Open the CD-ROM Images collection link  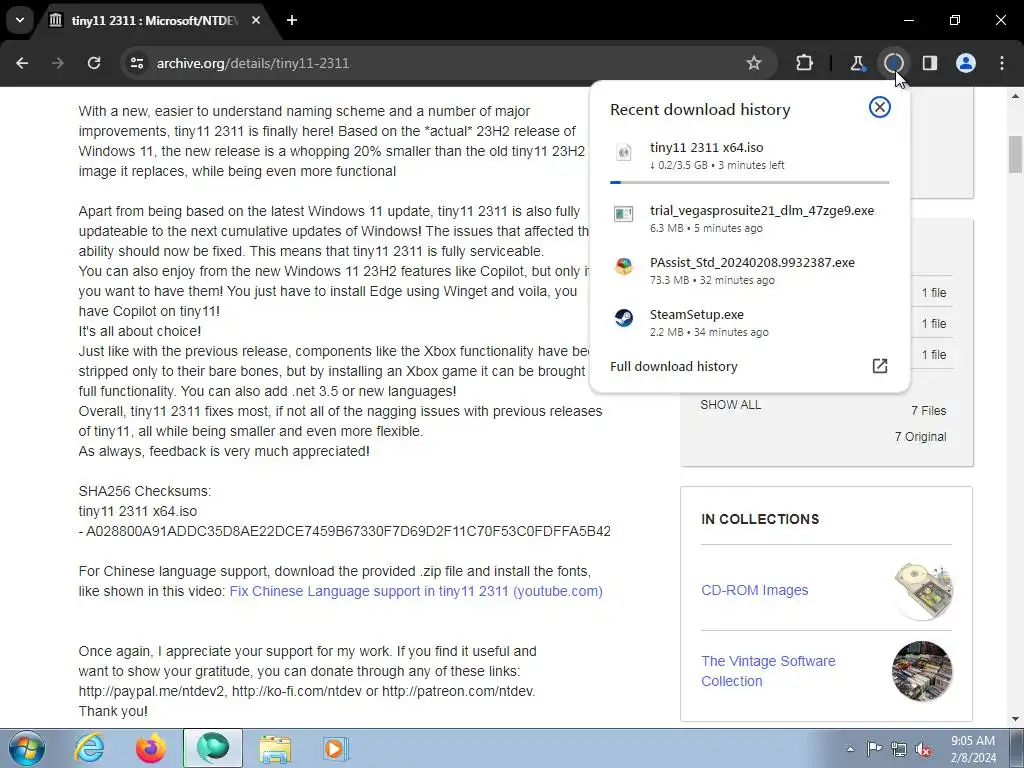(754, 590)
